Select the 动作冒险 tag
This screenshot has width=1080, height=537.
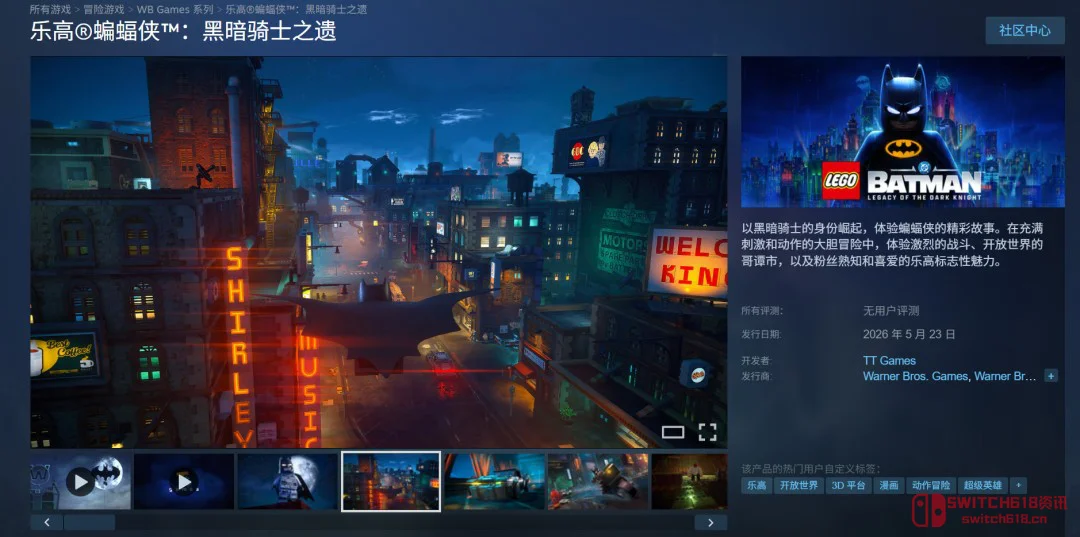[931, 485]
